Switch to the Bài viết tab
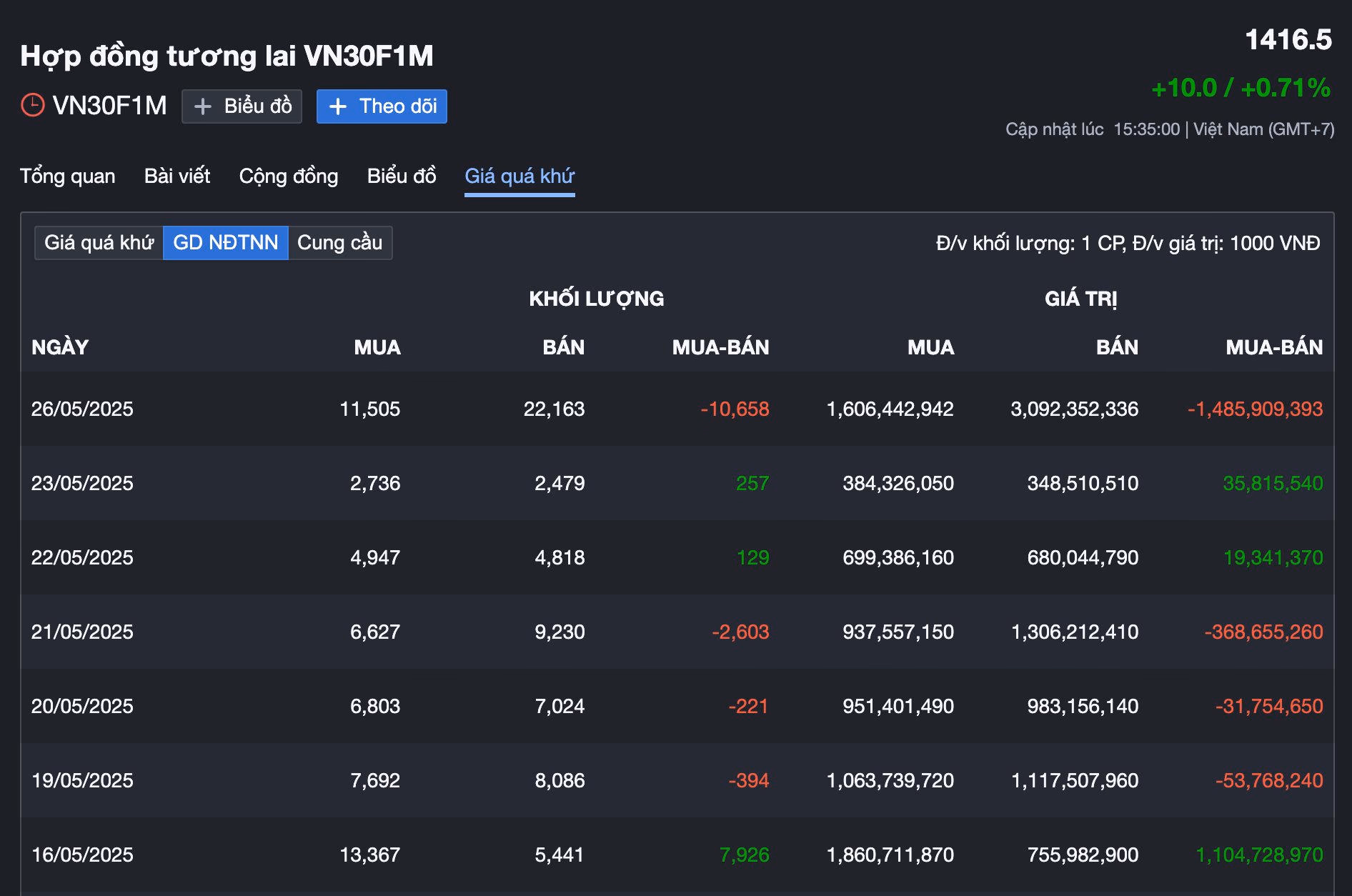 coord(177,176)
